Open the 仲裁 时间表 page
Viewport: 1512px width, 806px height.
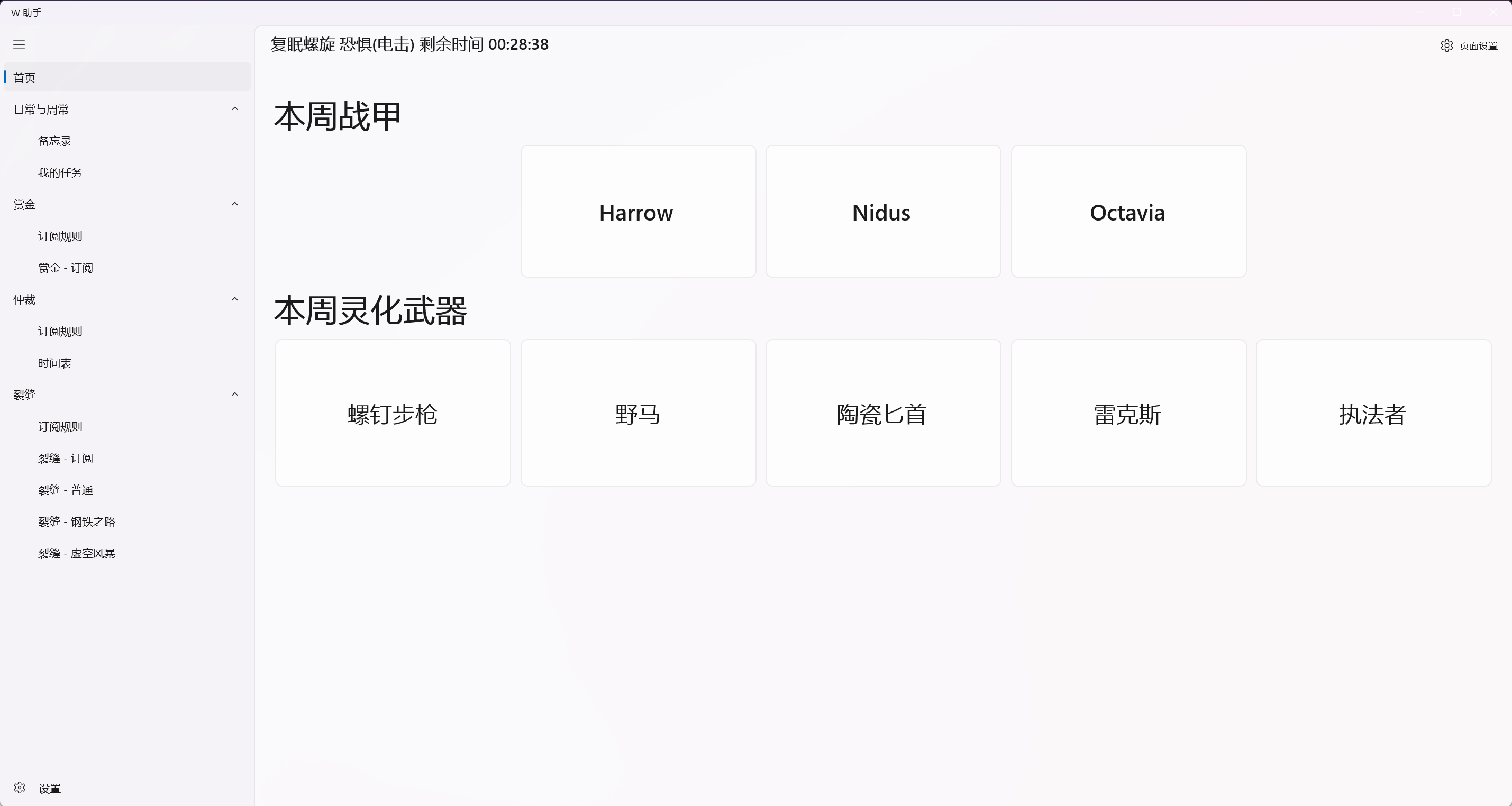click(x=54, y=363)
